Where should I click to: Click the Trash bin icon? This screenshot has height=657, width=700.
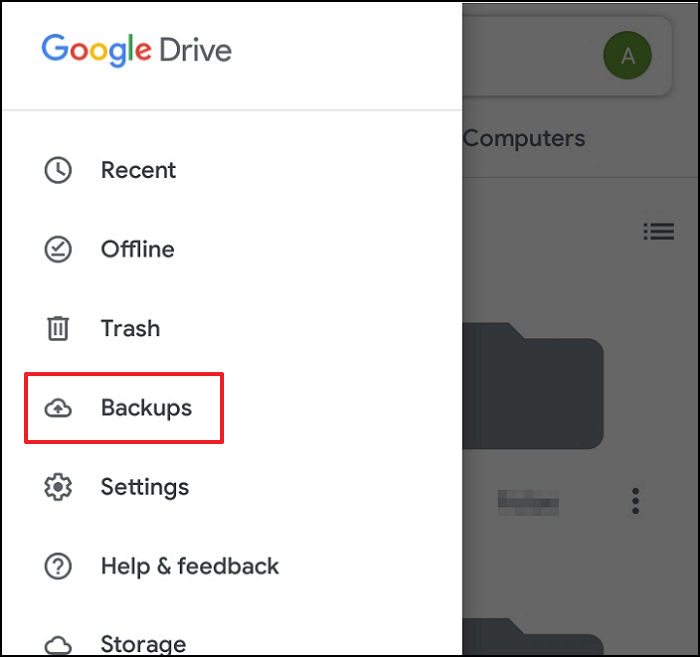(58, 328)
